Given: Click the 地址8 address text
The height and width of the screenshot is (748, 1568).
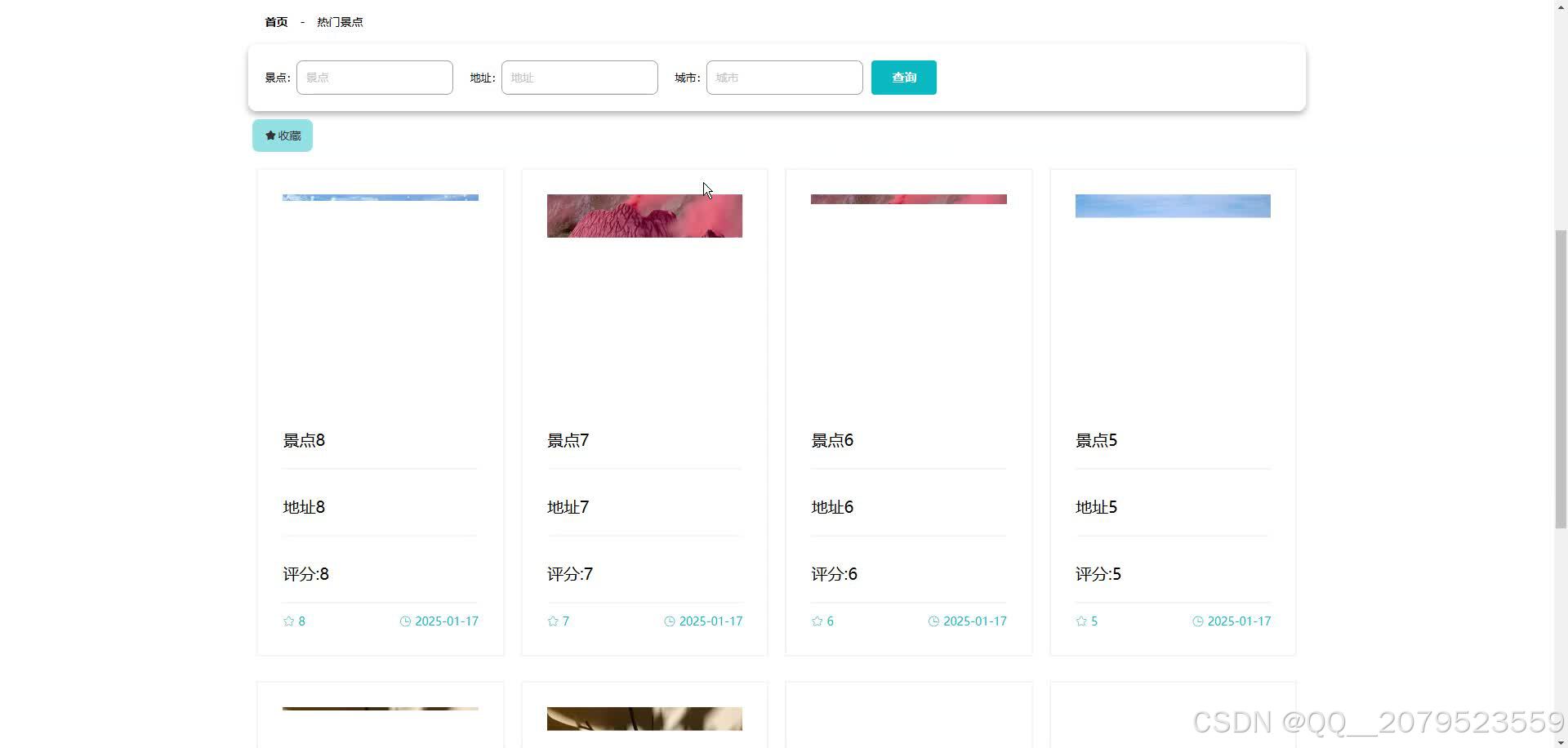Looking at the screenshot, I should click(304, 507).
